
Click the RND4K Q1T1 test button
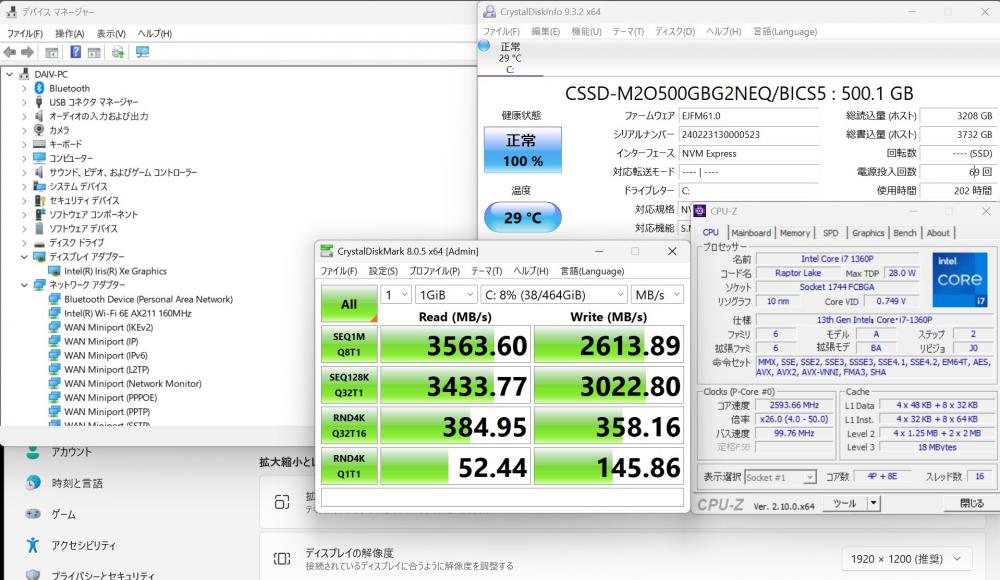349,466
